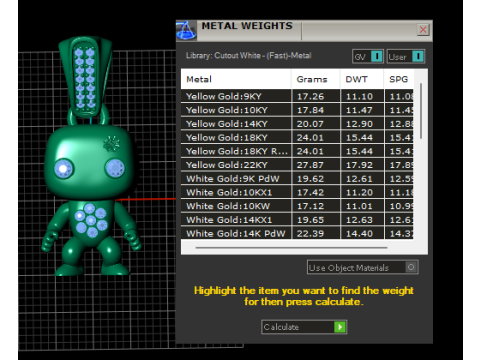The width and height of the screenshot is (480, 360).
Task: Select the bunny figure's head in viewport
Action: tap(89, 162)
